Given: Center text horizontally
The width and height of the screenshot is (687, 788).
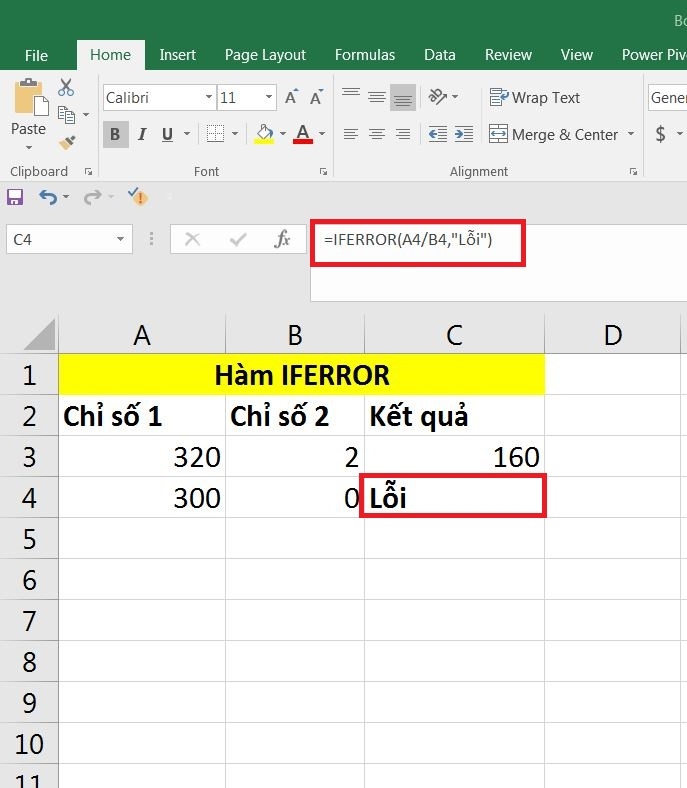Looking at the screenshot, I should 376,134.
